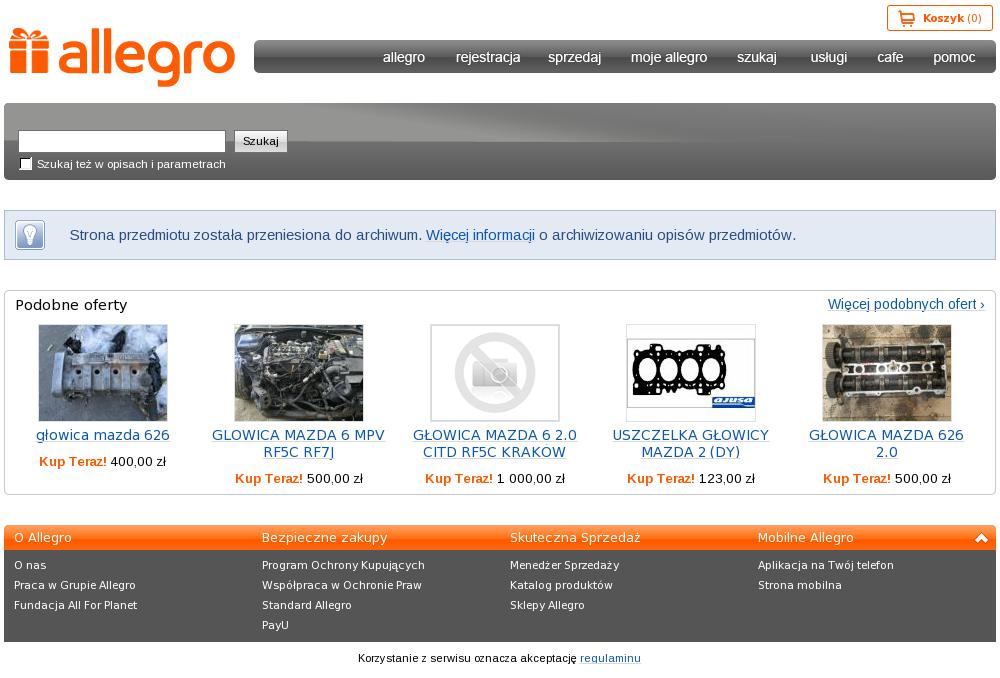The height and width of the screenshot is (678, 1000).
Task: Open 'Praca w Grupie Allegro' link
Action: coord(75,585)
